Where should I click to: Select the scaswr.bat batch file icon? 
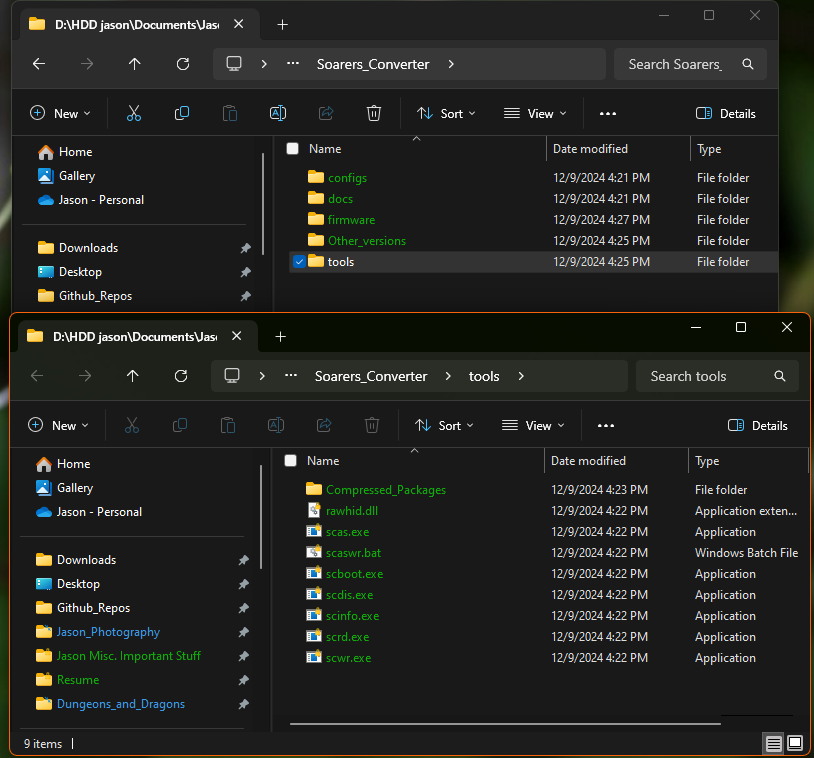pos(314,553)
